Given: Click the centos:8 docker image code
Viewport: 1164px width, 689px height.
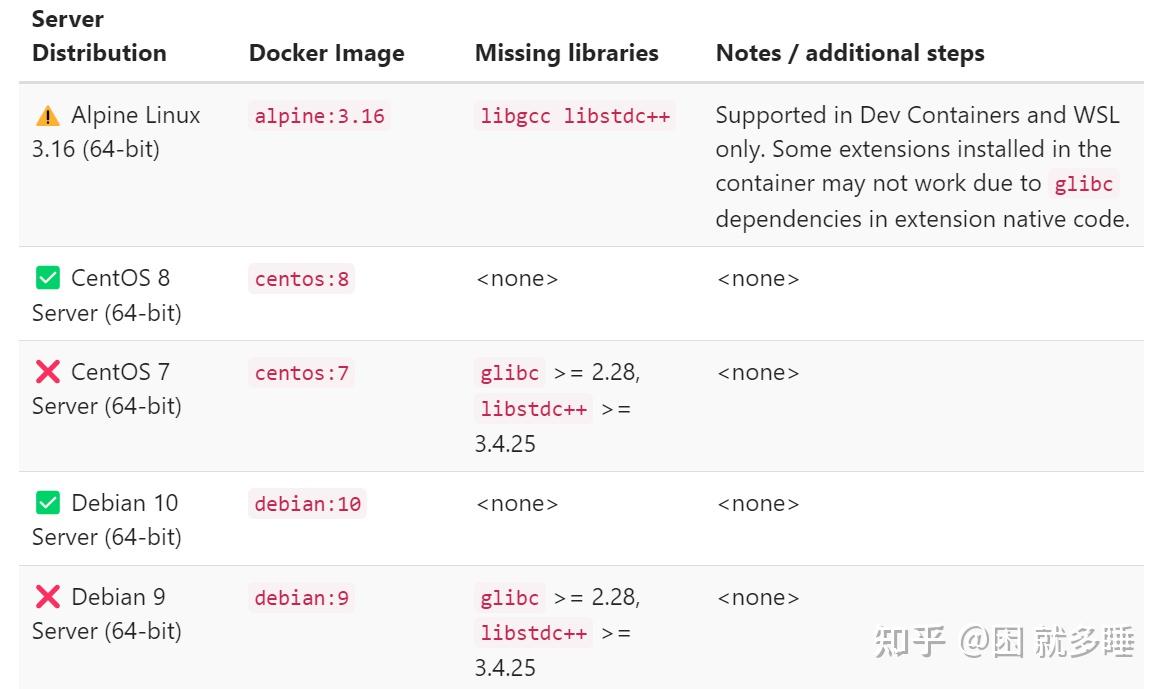Looking at the screenshot, I should pos(301,279).
